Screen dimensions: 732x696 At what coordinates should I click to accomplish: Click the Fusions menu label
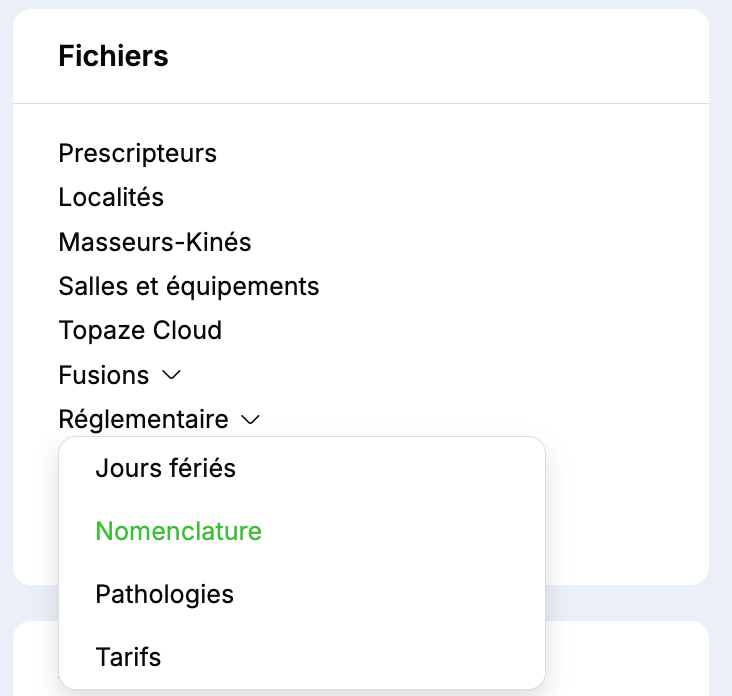point(103,376)
